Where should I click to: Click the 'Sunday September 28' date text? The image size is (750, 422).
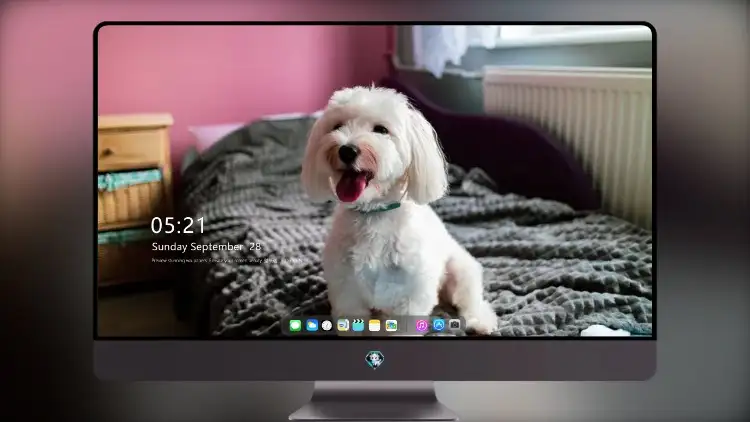coord(206,247)
